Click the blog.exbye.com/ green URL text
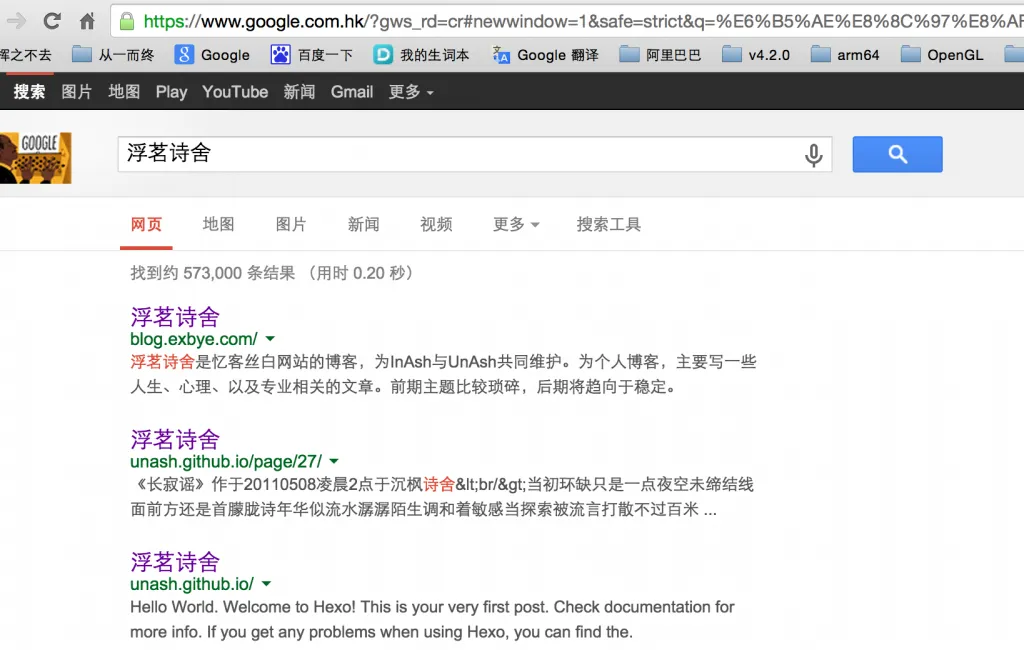The height and width of the screenshot is (650, 1024). pyautogui.click(x=194, y=339)
